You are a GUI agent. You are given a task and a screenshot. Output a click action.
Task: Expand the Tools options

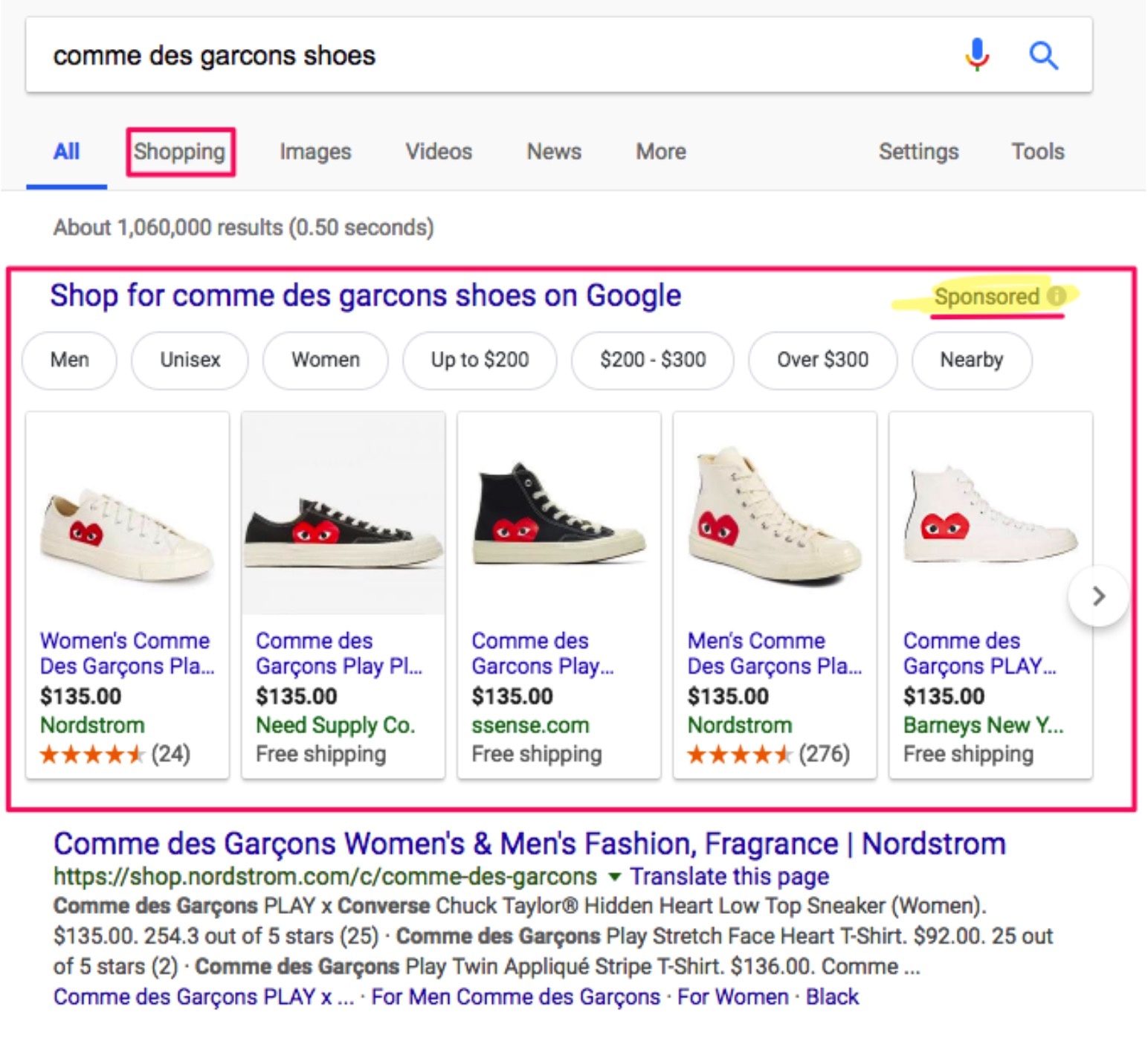(1037, 152)
